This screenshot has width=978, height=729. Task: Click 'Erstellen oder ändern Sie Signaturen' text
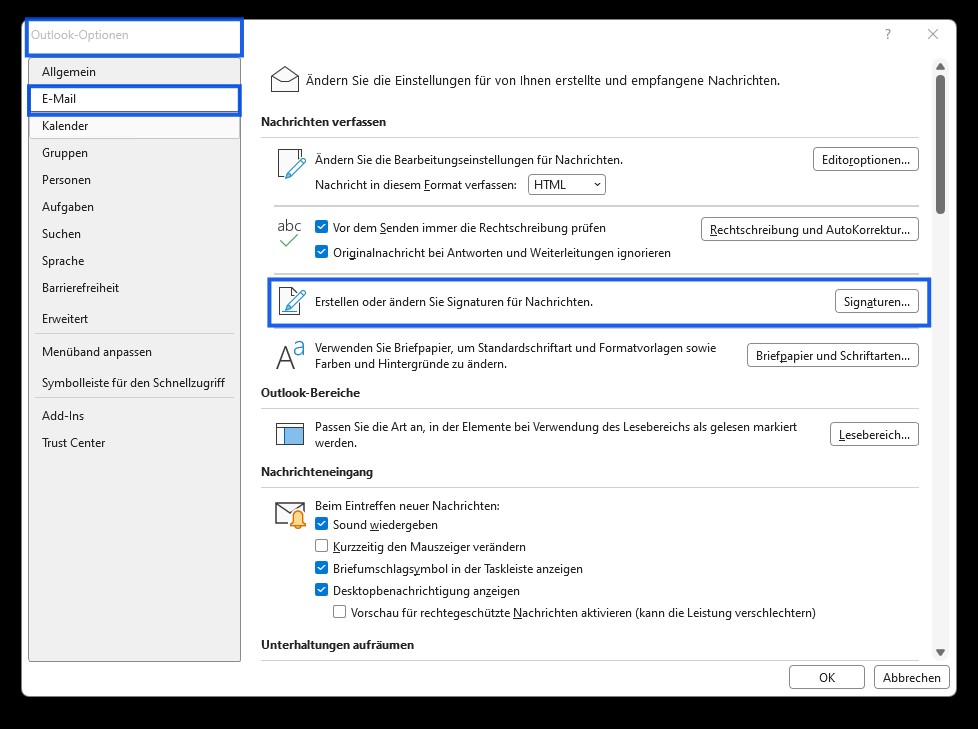tap(453, 302)
